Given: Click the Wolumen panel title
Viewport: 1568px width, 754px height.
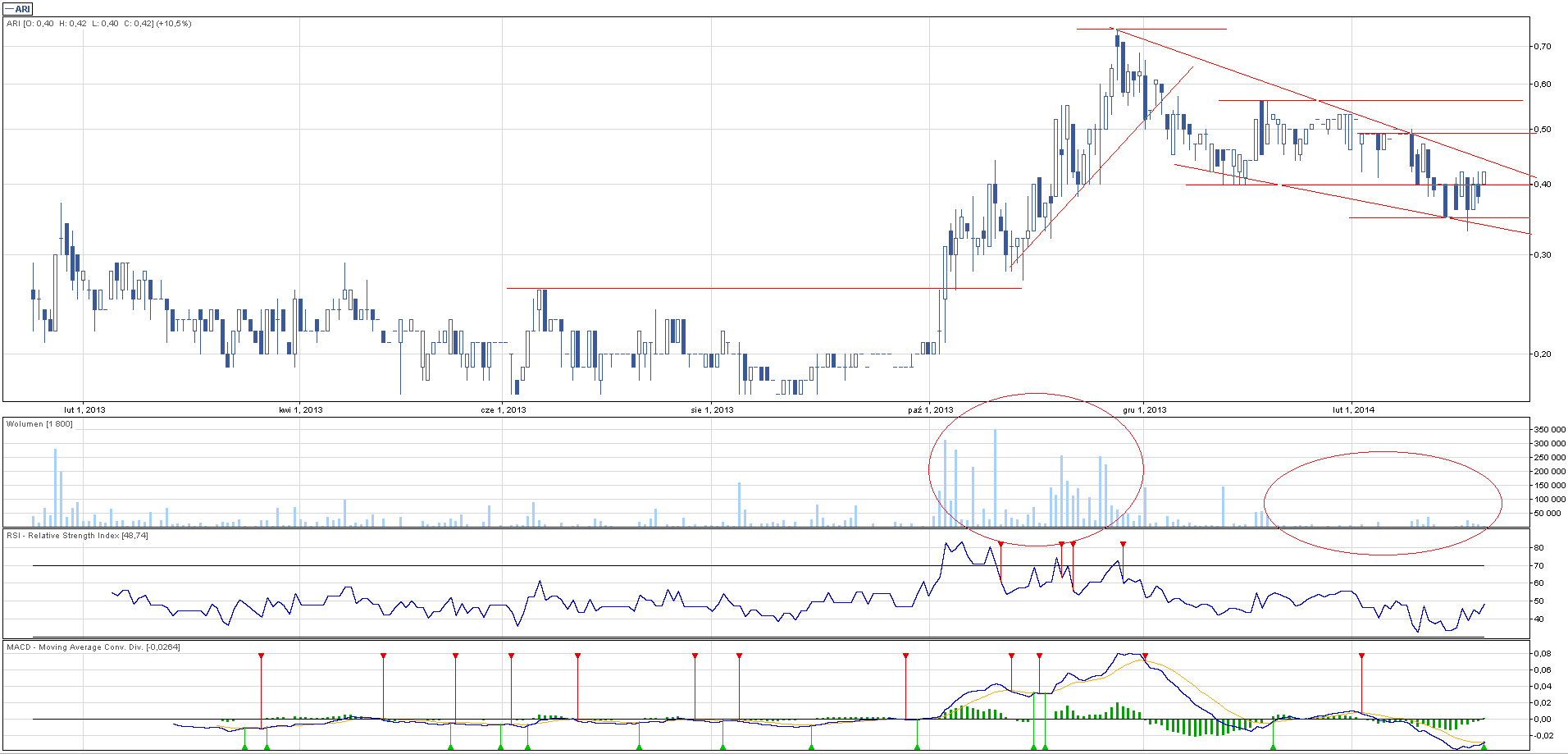Looking at the screenshot, I should (39, 424).
